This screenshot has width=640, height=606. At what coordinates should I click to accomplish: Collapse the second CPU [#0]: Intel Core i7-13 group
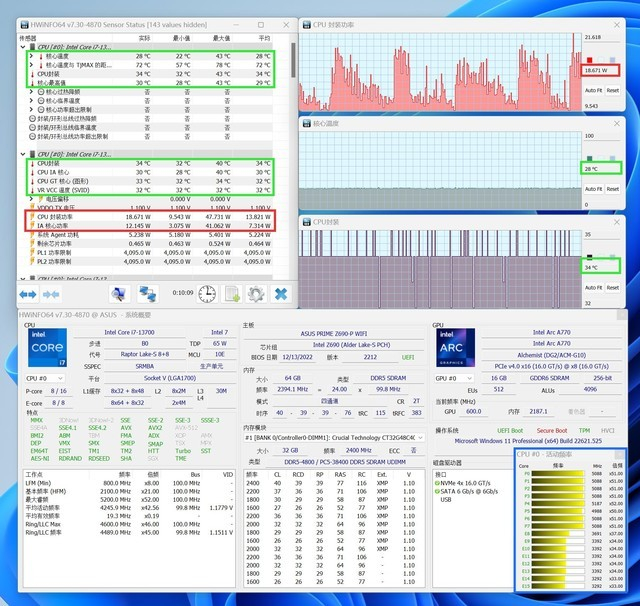[x=23, y=154]
